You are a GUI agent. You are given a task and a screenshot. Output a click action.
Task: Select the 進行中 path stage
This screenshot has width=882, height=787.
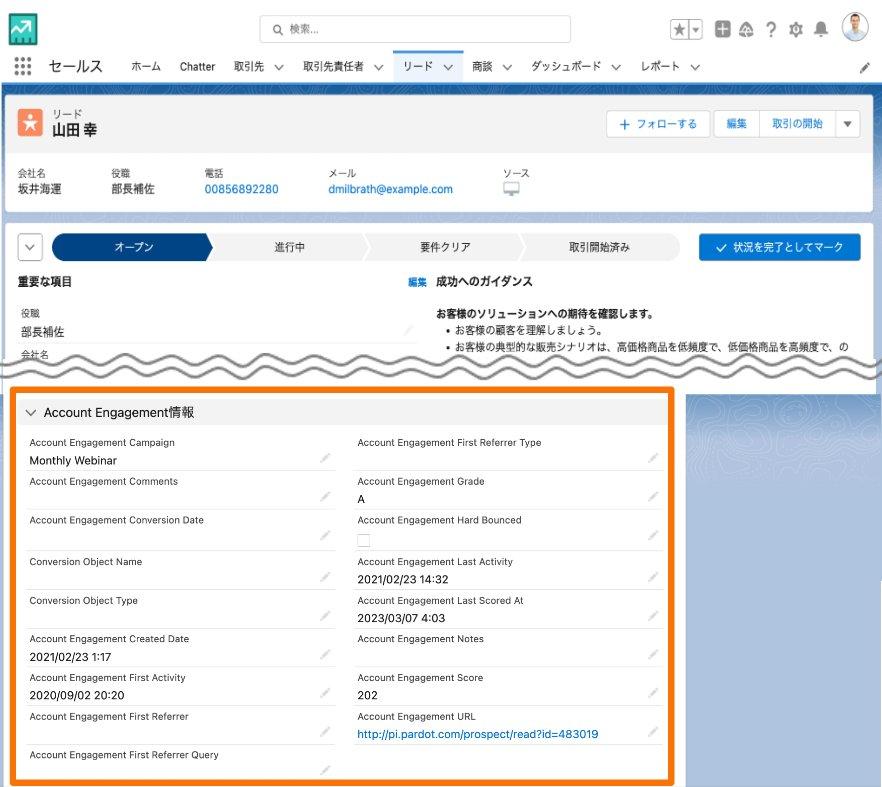[289, 247]
